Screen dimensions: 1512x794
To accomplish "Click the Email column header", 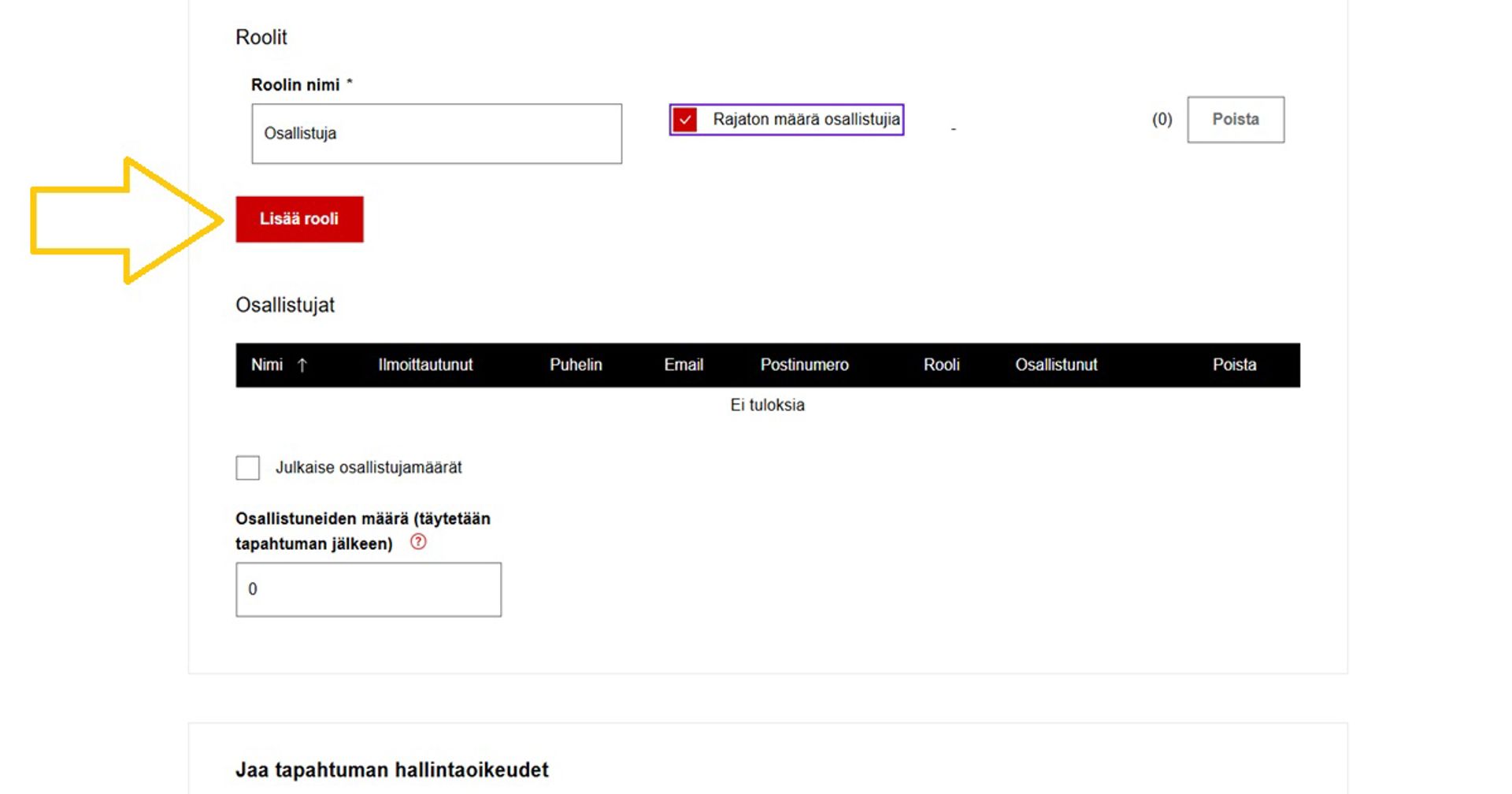I will pyautogui.click(x=684, y=365).
